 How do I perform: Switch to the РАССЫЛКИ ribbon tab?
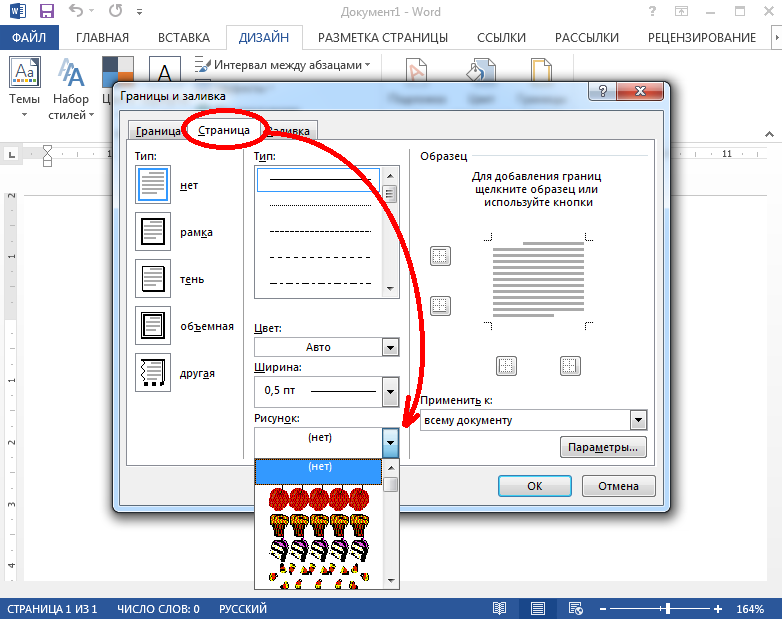pyautogui.click(x=586, y=37)
